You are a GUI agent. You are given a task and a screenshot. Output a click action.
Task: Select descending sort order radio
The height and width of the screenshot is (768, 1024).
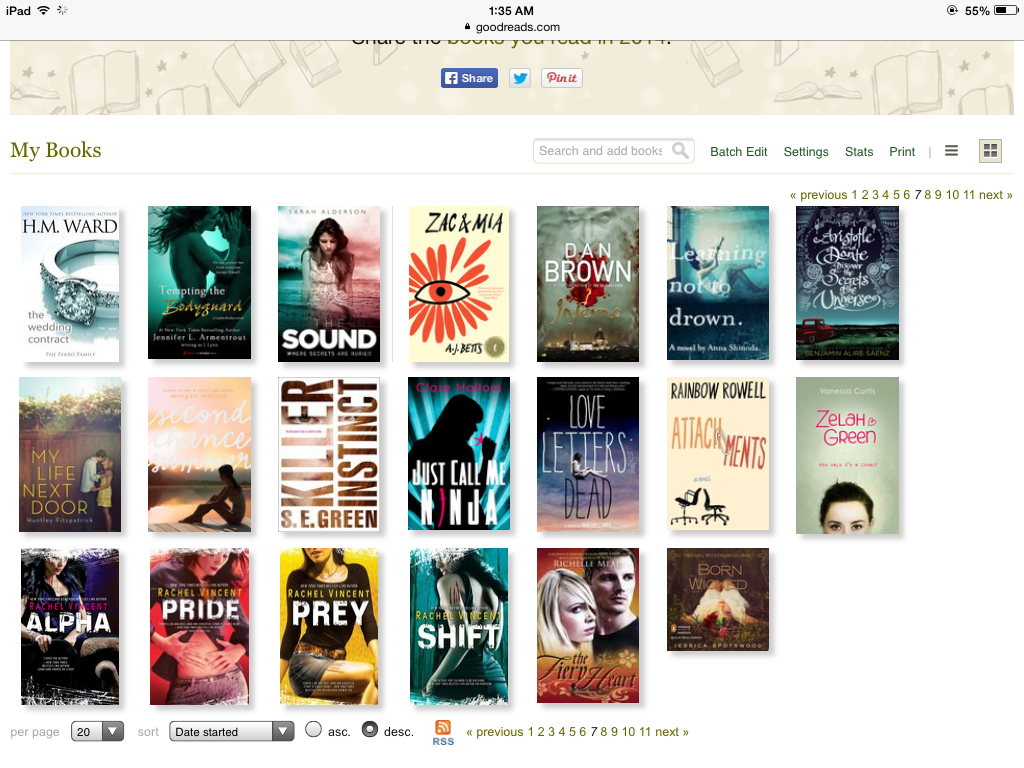[370, 729]
